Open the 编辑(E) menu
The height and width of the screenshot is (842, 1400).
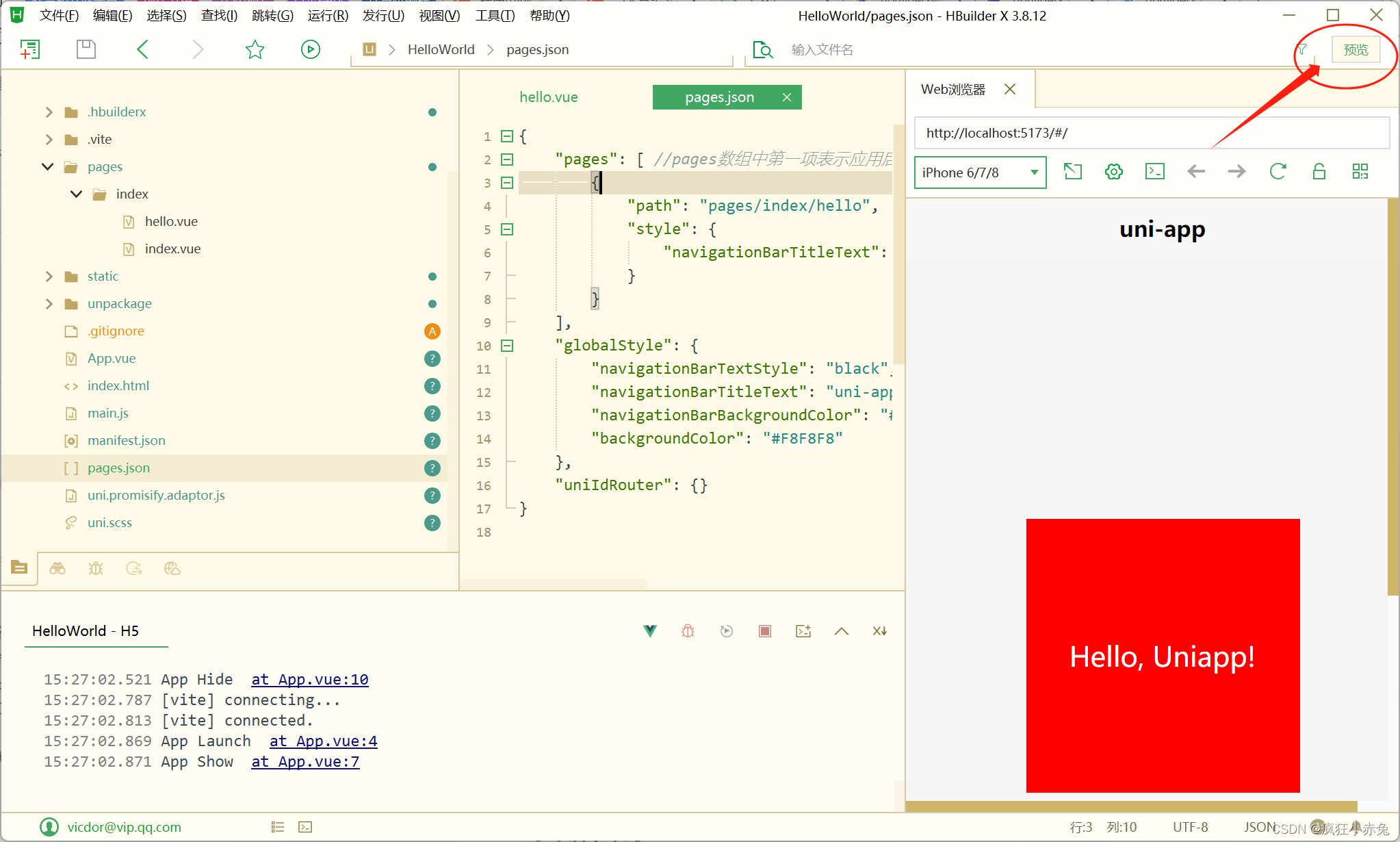[112, 15]
